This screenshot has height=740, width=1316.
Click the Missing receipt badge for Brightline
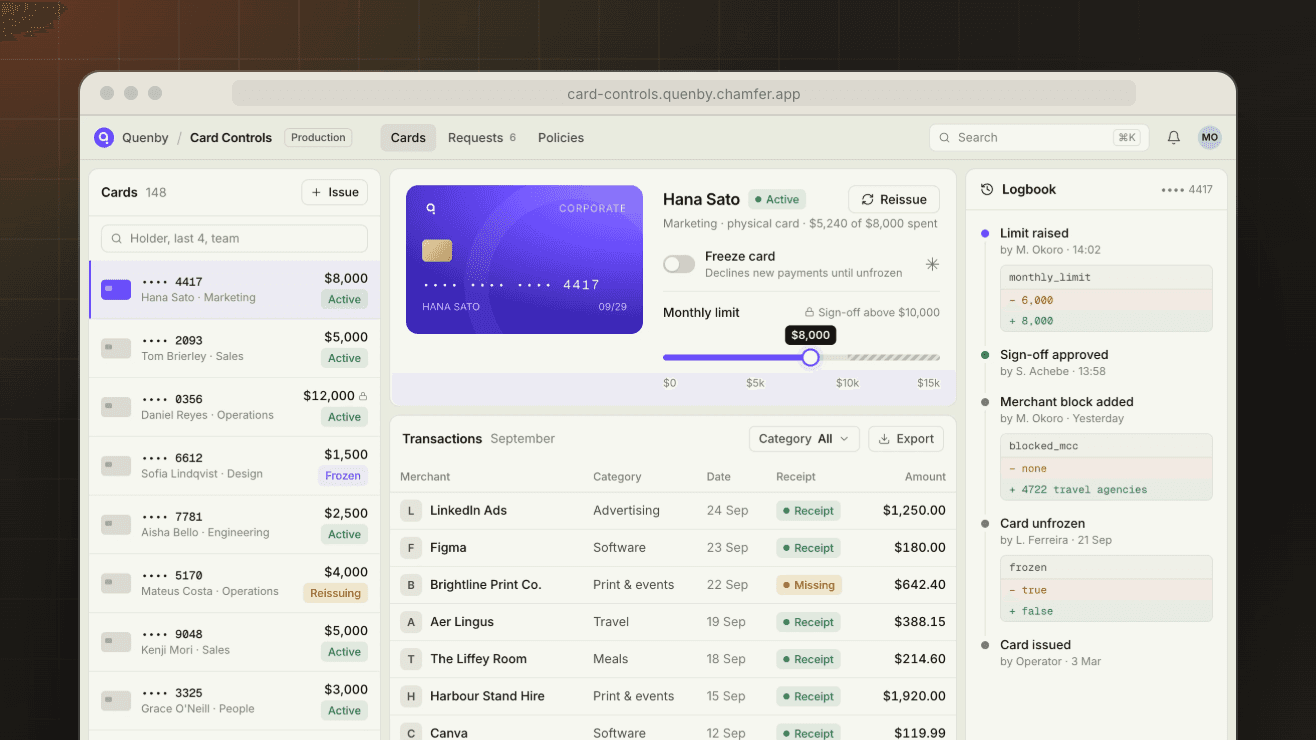pyautogui.click(x=809, y=585)
